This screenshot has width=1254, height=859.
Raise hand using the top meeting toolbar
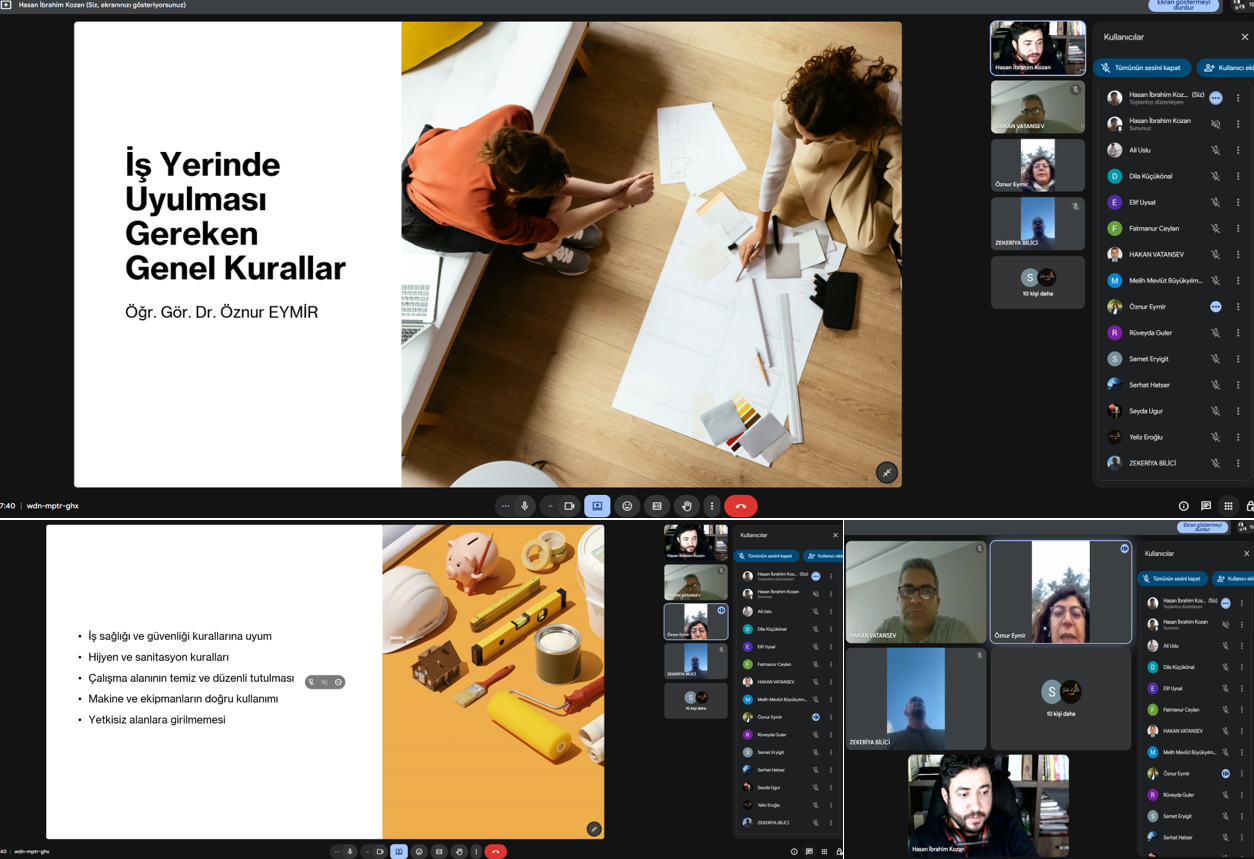tap(686, 506)
